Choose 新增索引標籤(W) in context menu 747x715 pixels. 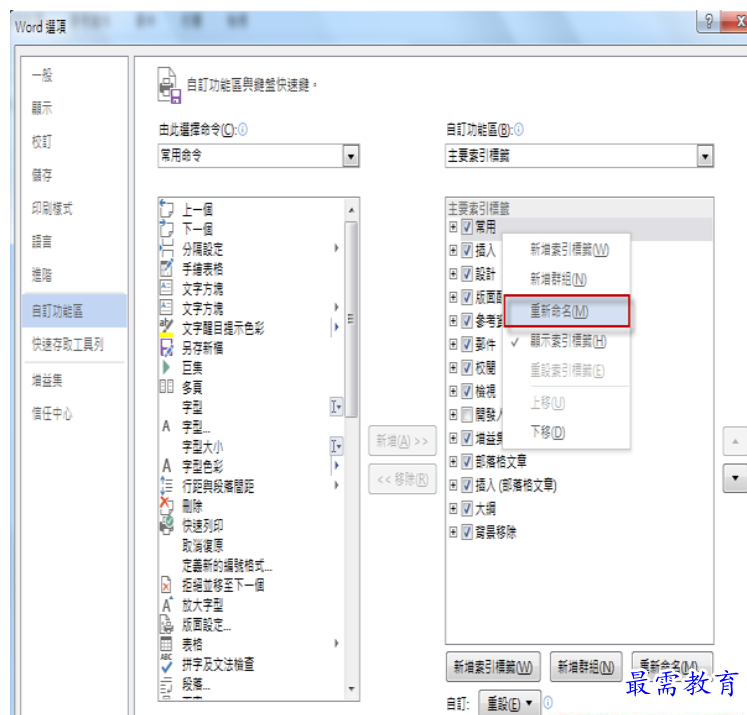coord(567,249)
